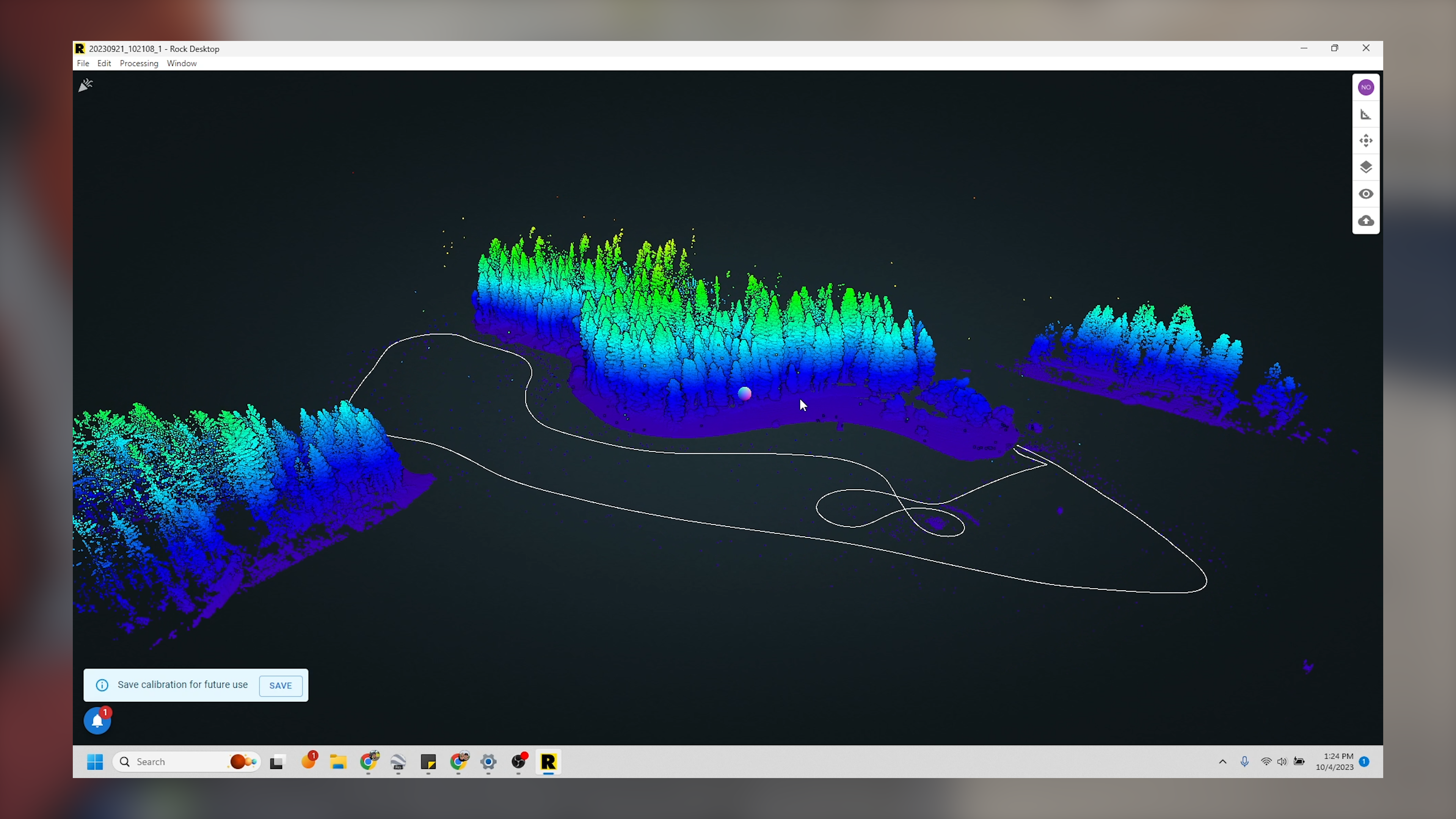
Task: Toggle the eye visibility icon
Action: [1365, 194]
